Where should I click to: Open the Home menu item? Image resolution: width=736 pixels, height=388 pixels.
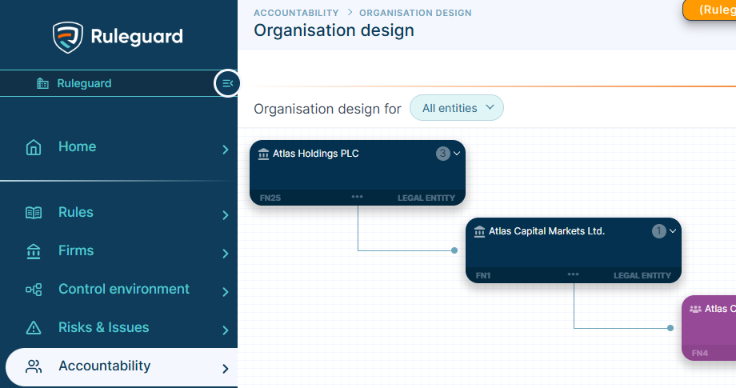[77, 147]
